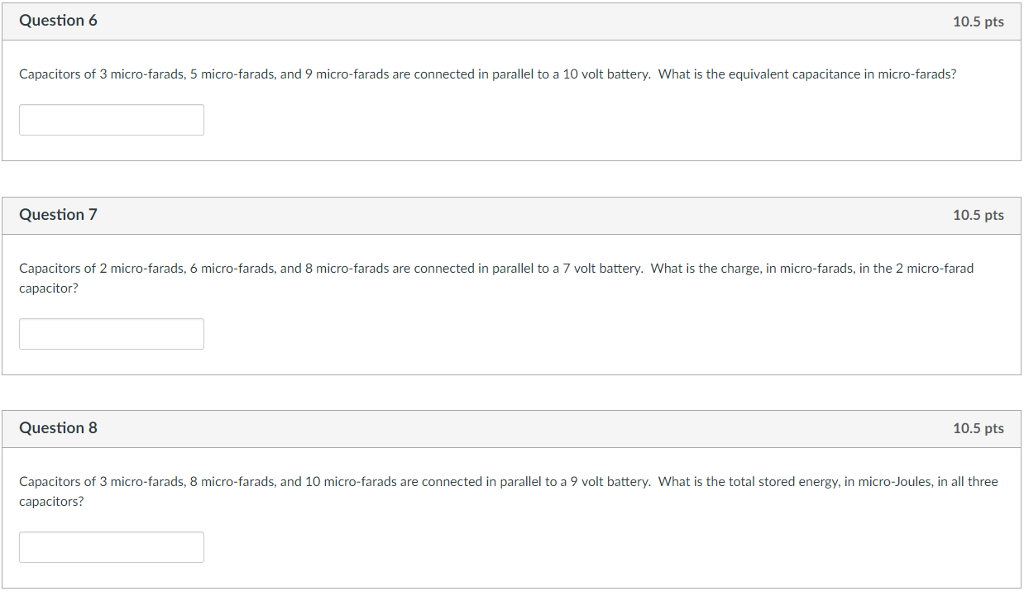Screen dimensions: 1024x596
Task: Click the 10.5 pts label for Question 8
Action: click(x=978, y=428)
